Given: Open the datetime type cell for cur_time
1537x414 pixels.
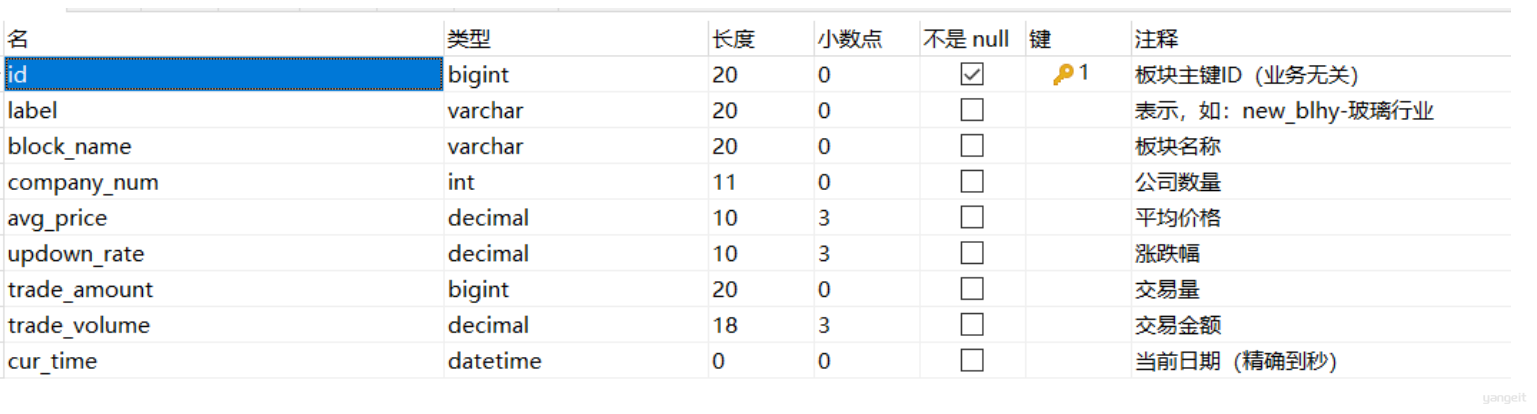Looking at the screenshot, I should pos(576,361).
